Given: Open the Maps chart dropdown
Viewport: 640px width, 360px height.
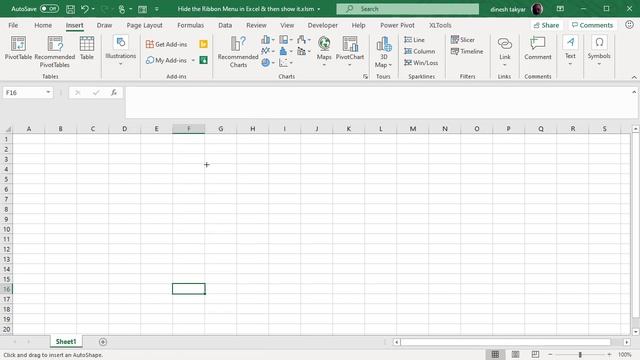Looking at the screenshot, I should coord(324,51).
